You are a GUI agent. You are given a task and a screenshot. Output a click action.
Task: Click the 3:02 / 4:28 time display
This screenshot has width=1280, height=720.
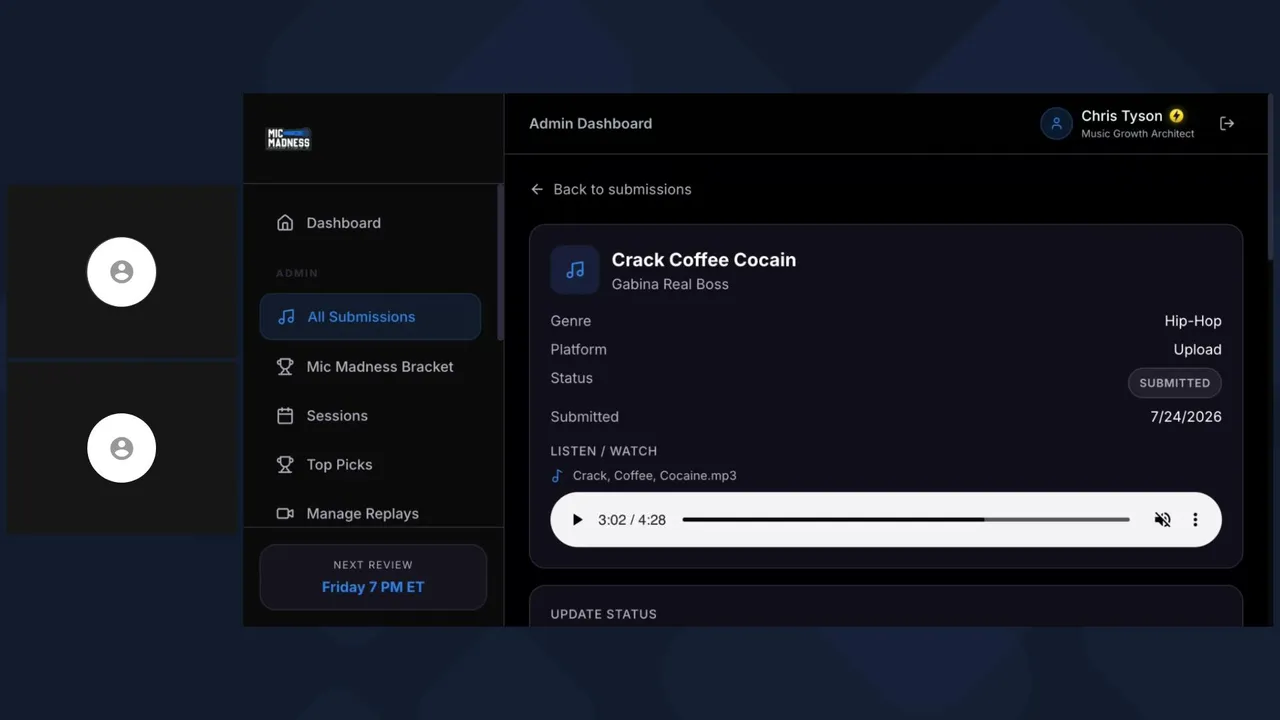coord(632,520)
